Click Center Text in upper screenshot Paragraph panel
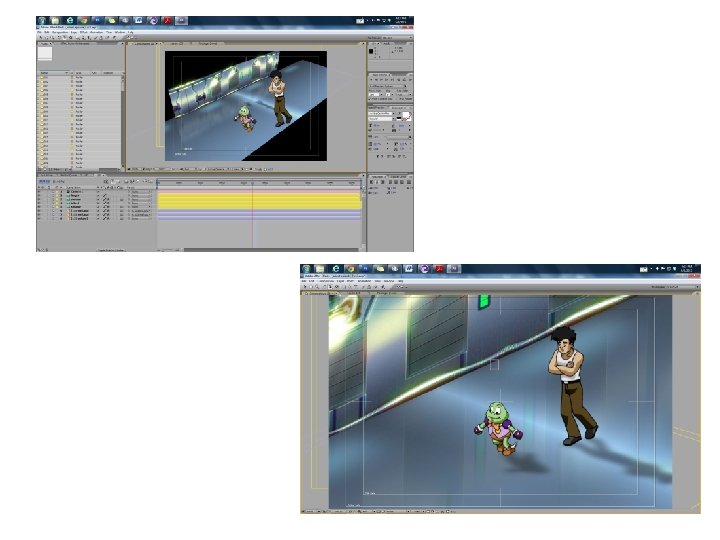The width and height of the screenshot is (720, 540). (x=377, y=182)
